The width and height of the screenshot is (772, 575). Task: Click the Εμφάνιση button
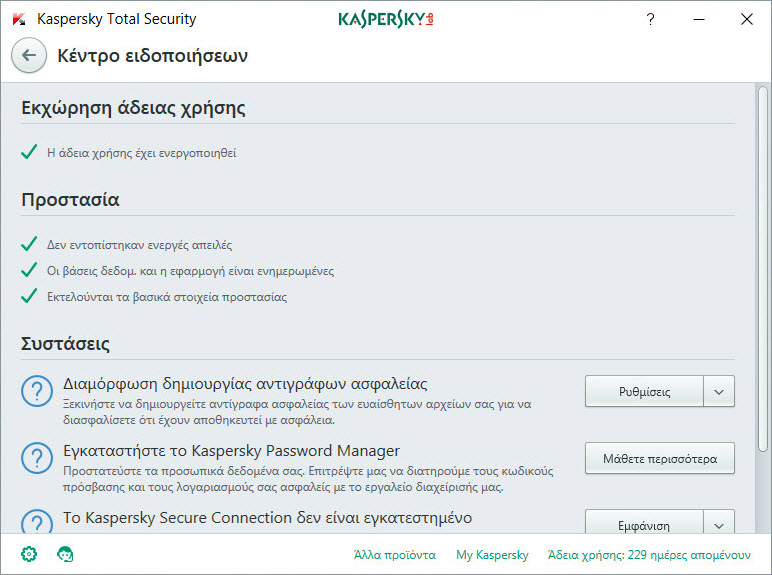click(644, 525)
